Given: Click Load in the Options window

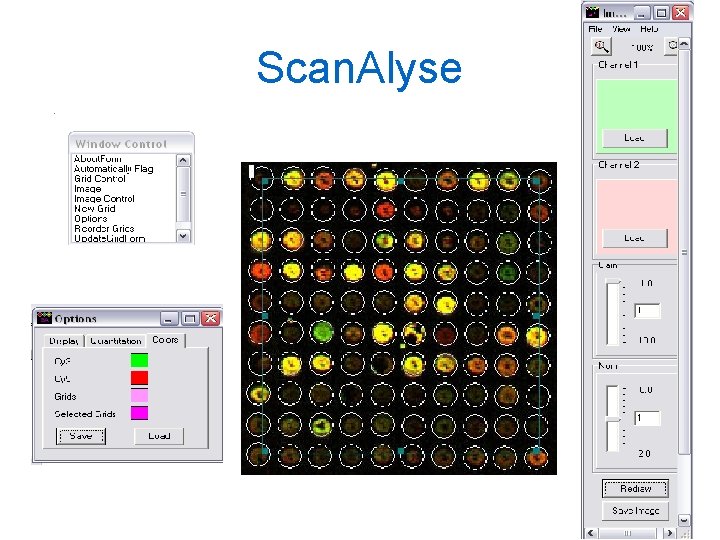Looking at the screenshot, I should coord(159,436).
